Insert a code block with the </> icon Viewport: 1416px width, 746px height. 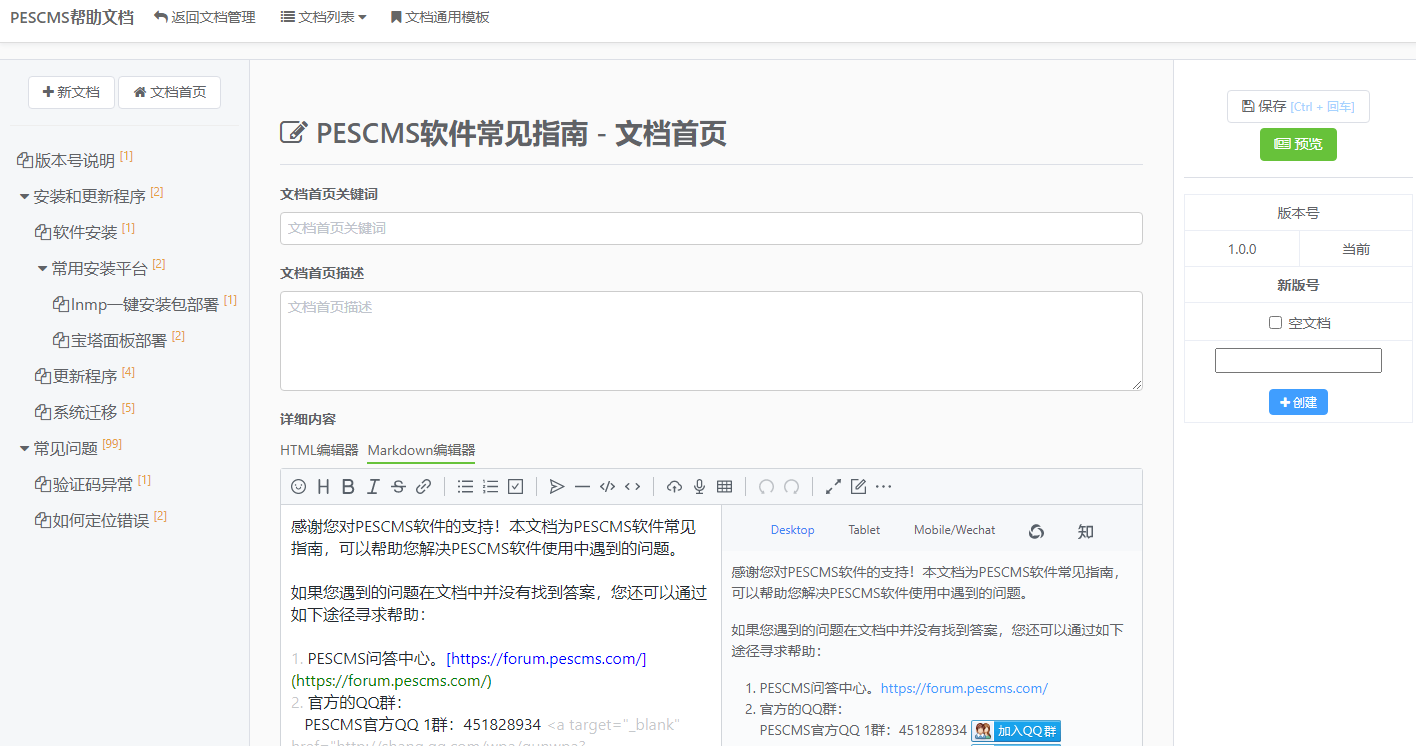pyautogui.click(x=607, y=487)
